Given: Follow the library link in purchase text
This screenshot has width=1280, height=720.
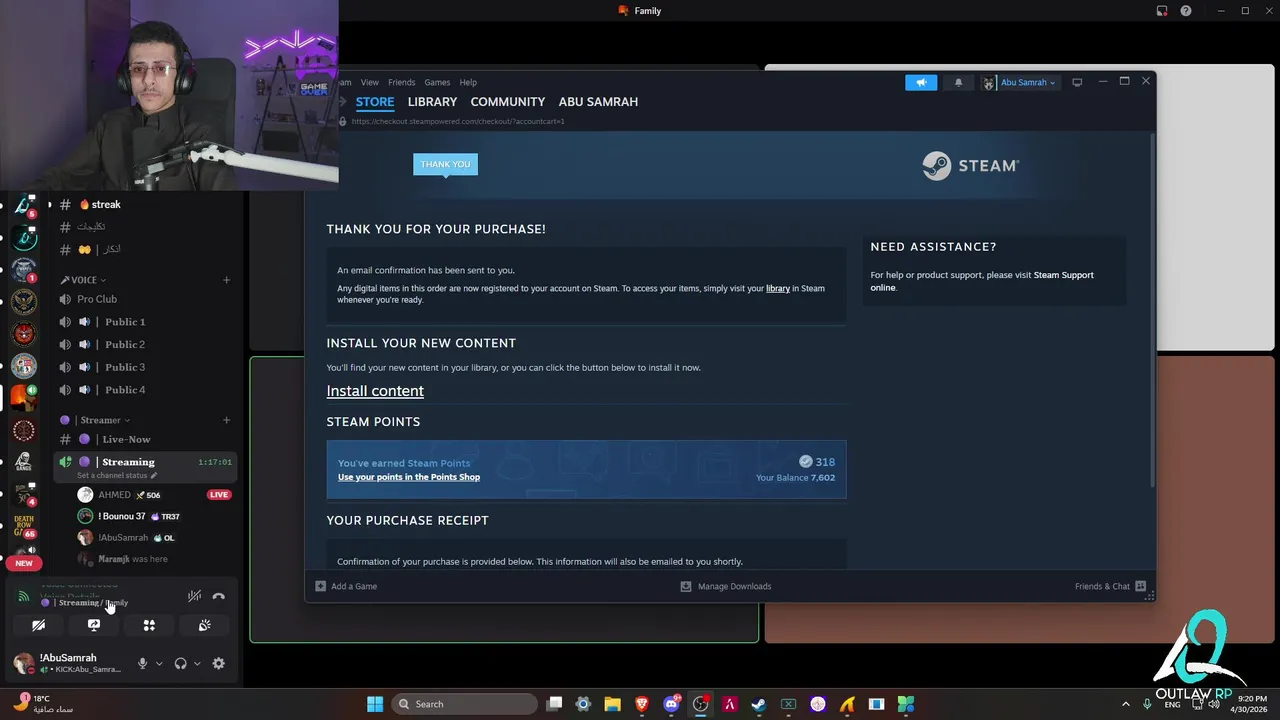Looking at the screenshot, I should click(x=778, y=288).
